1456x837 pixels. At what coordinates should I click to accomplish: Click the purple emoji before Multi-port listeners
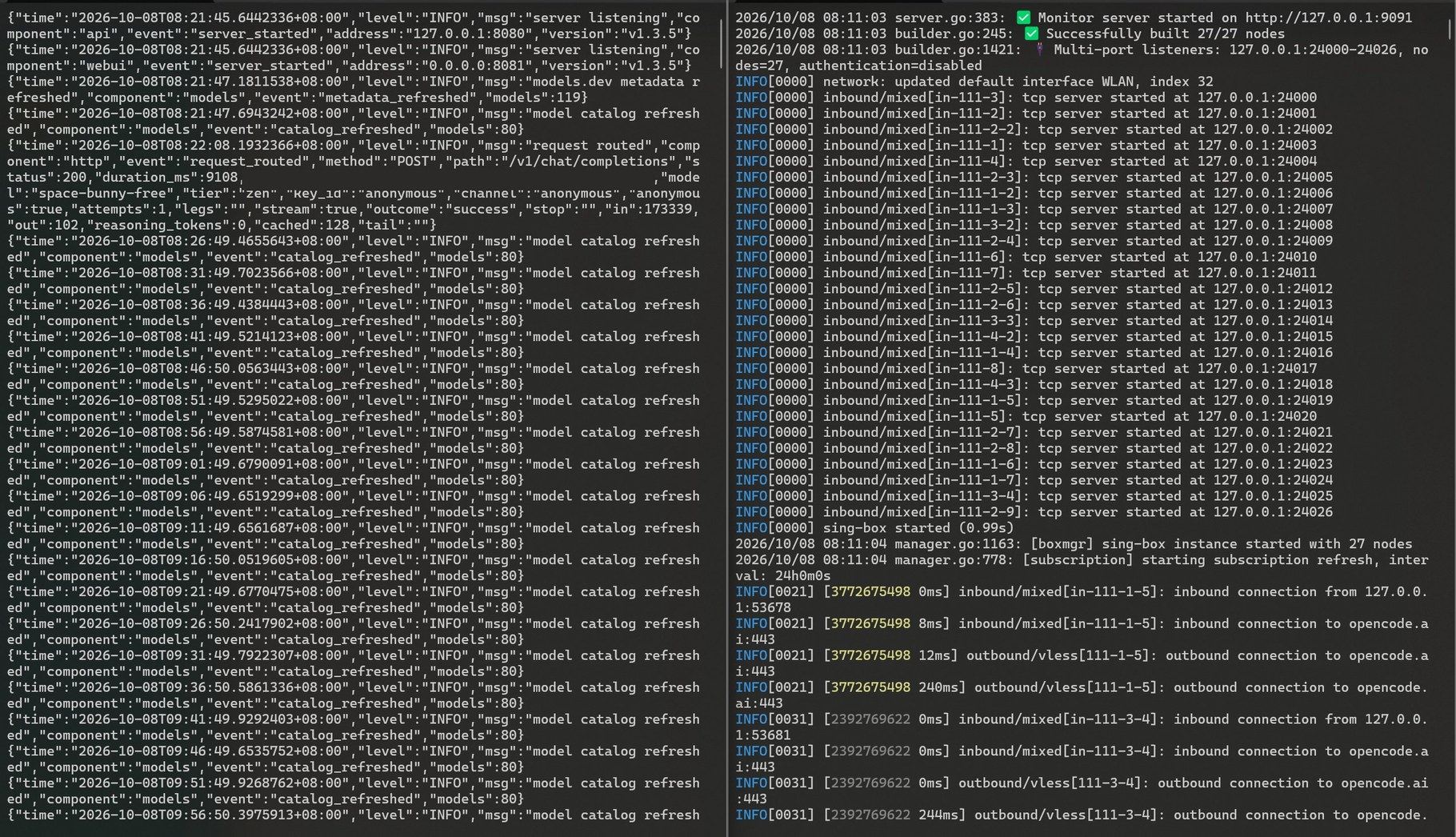tap(1039, 49)
